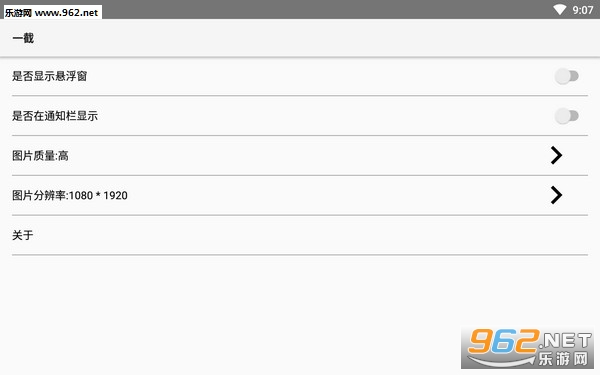Select the 图片质量:高 setting row text
Screen dimensions: 600x375
pos(40,156)
